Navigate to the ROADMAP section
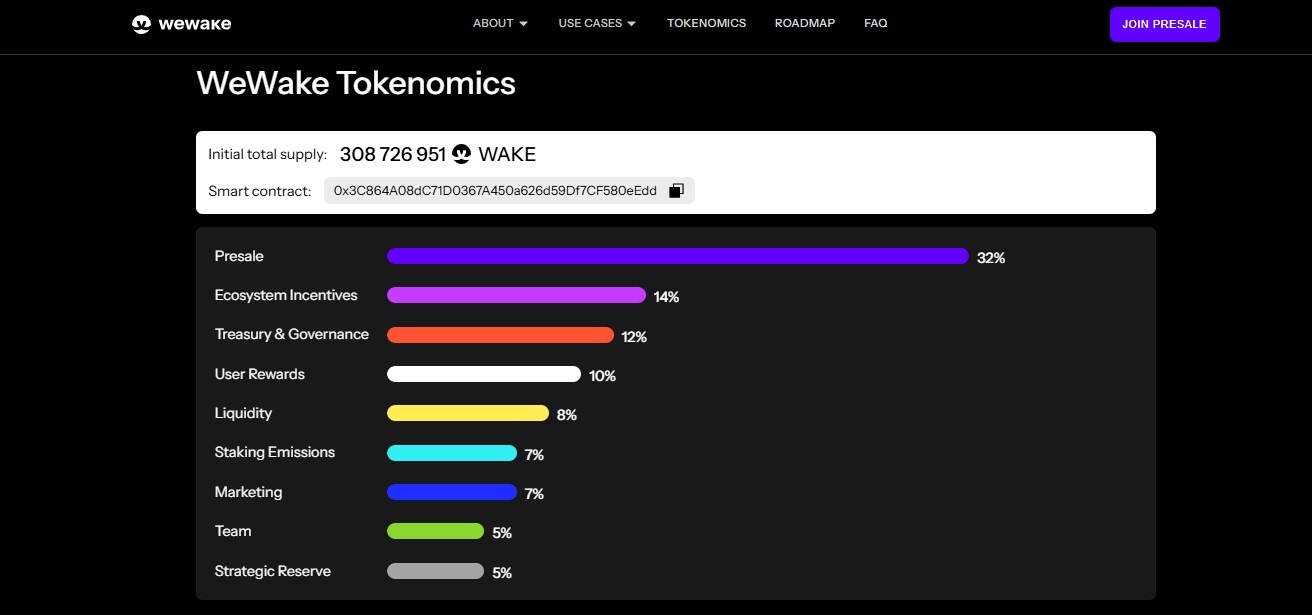 pos(804,22)
